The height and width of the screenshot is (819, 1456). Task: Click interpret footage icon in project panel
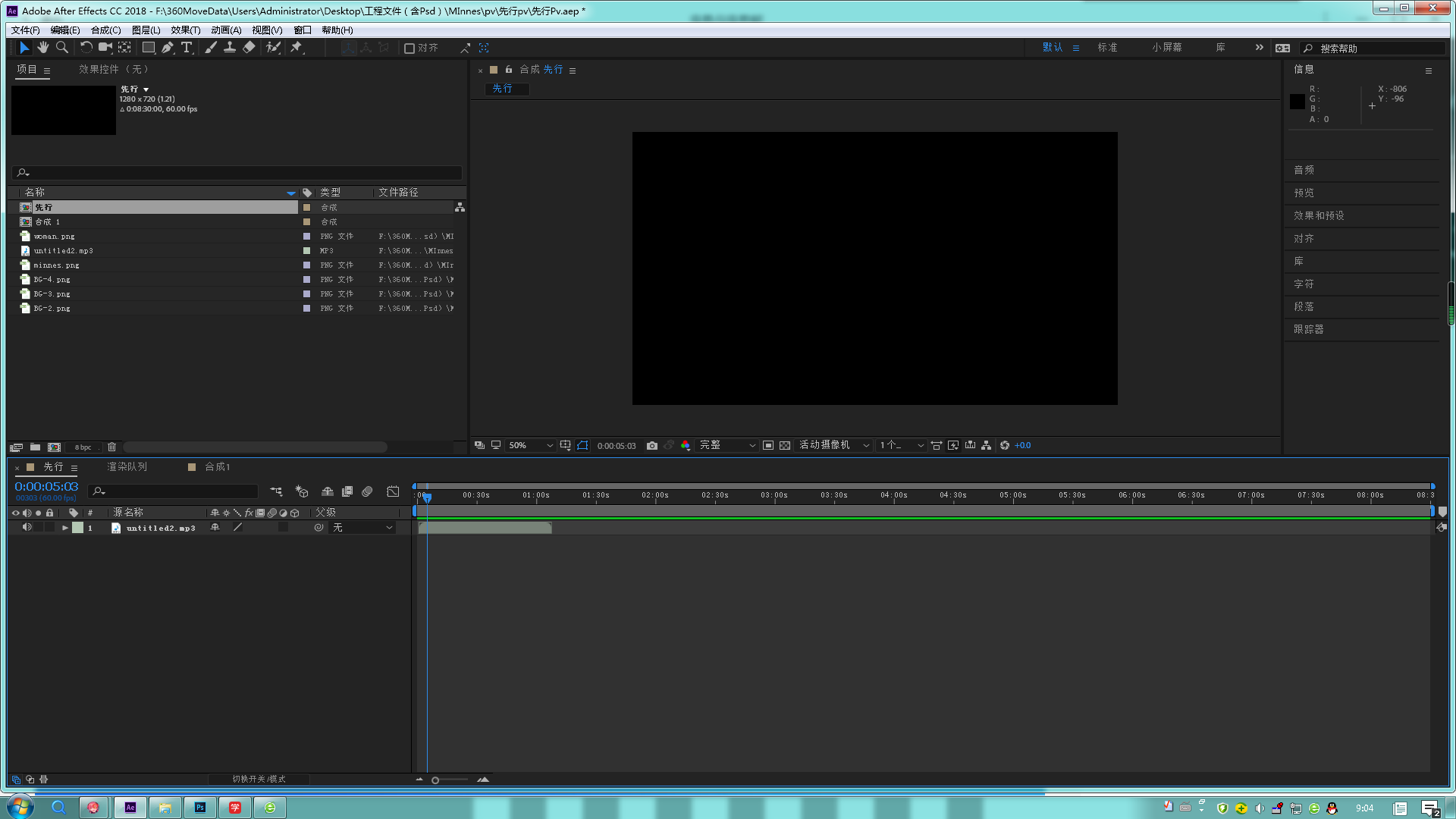(16, 447)
